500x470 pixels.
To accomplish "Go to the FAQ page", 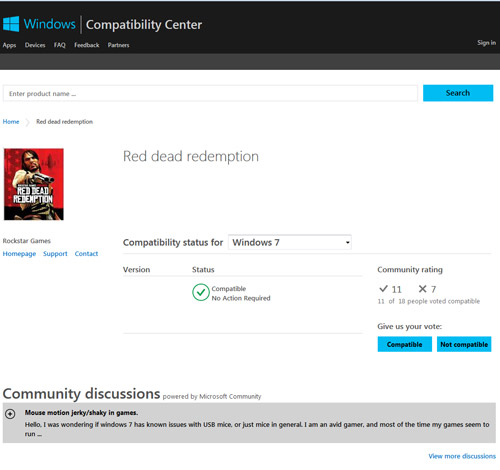I will click(60, 45).
